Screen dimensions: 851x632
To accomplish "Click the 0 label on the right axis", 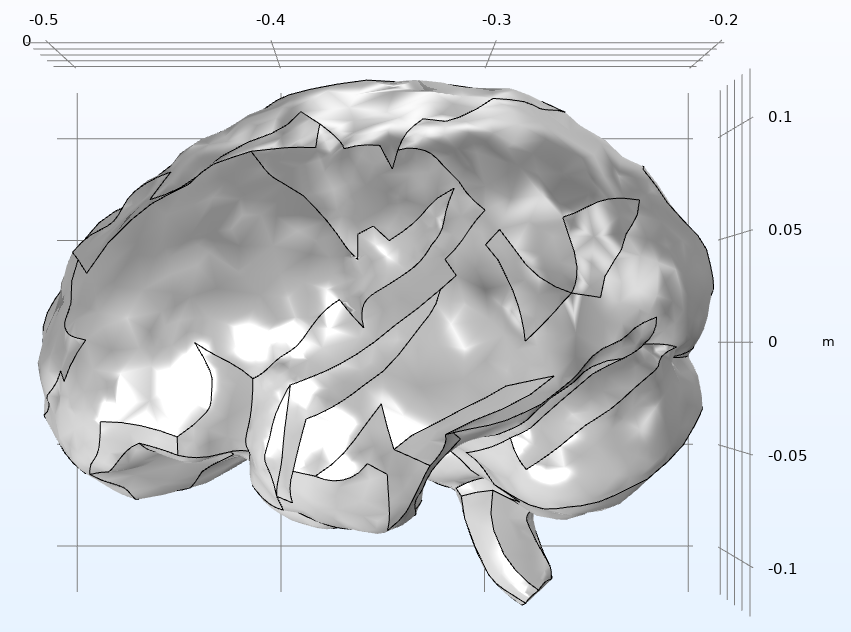I will pyautogui.click(x=772, y=343).
